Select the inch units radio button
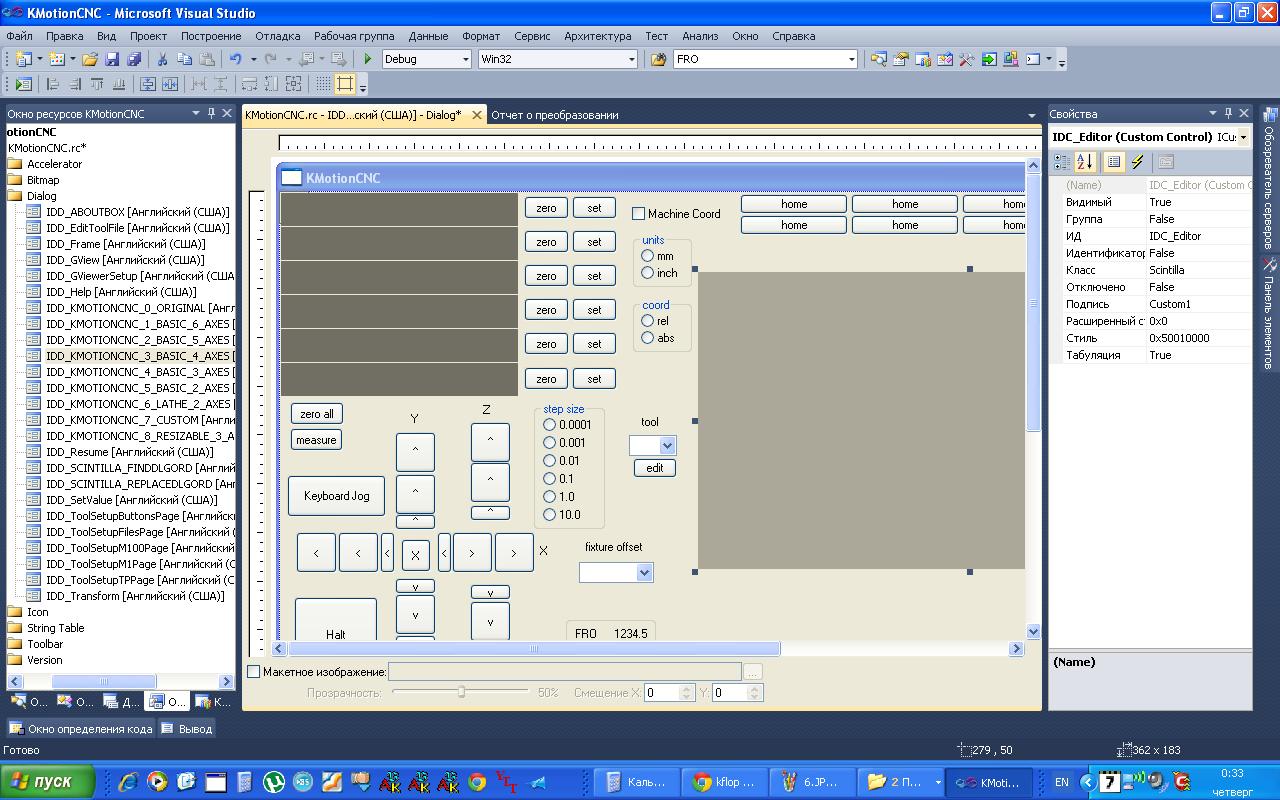 647,273
